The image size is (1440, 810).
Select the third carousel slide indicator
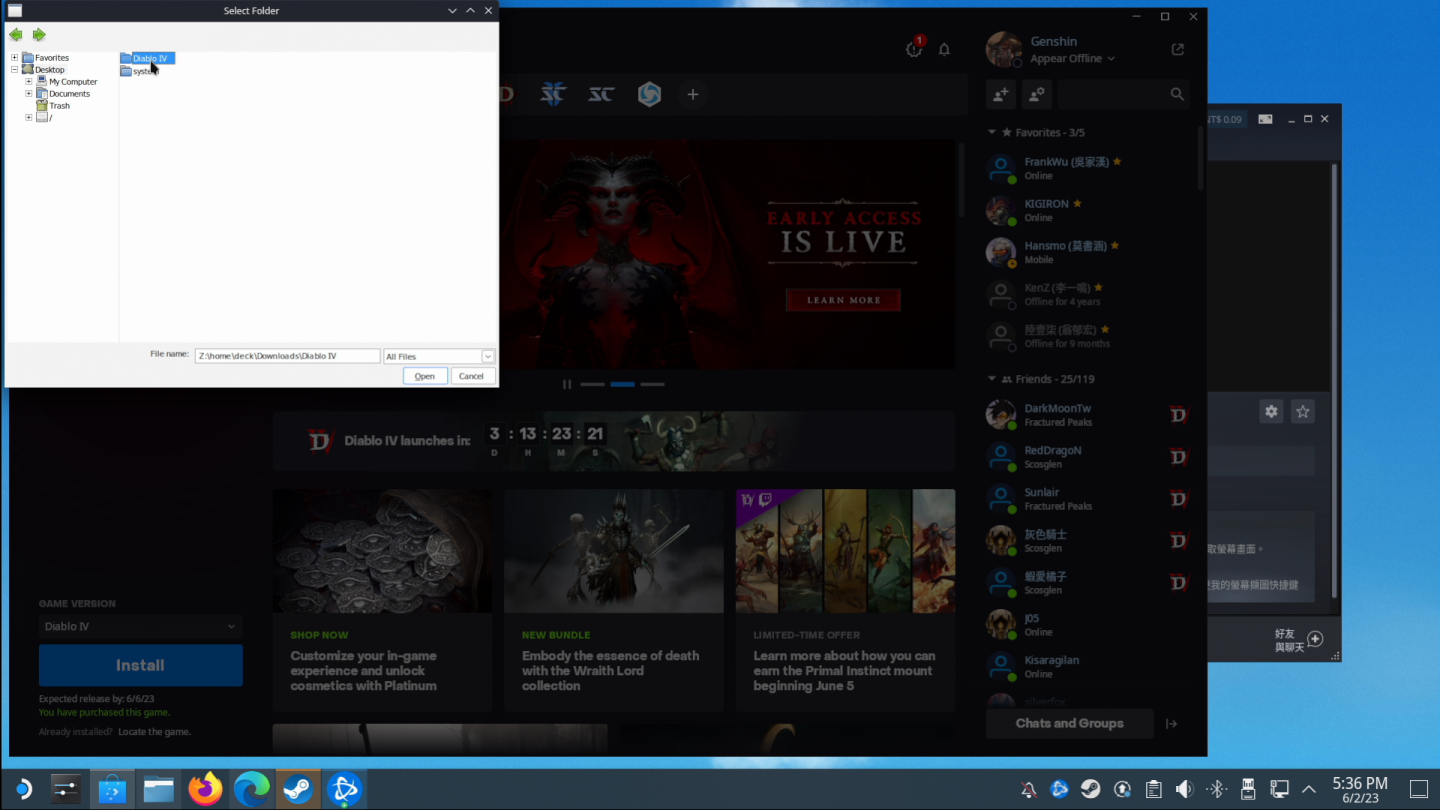[652, 384]
